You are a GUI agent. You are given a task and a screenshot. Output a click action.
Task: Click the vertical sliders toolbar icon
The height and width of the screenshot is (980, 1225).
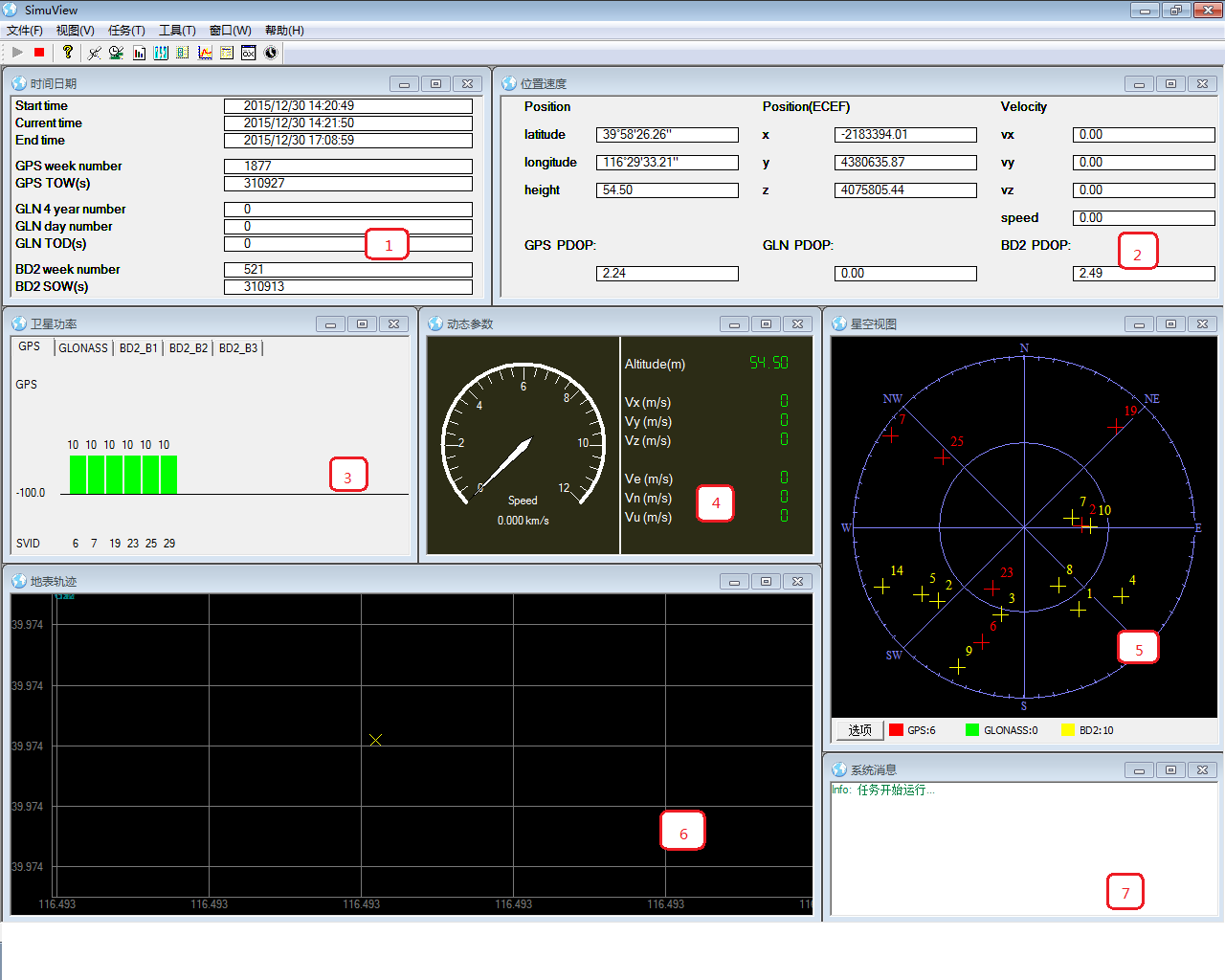click(161, 53)
